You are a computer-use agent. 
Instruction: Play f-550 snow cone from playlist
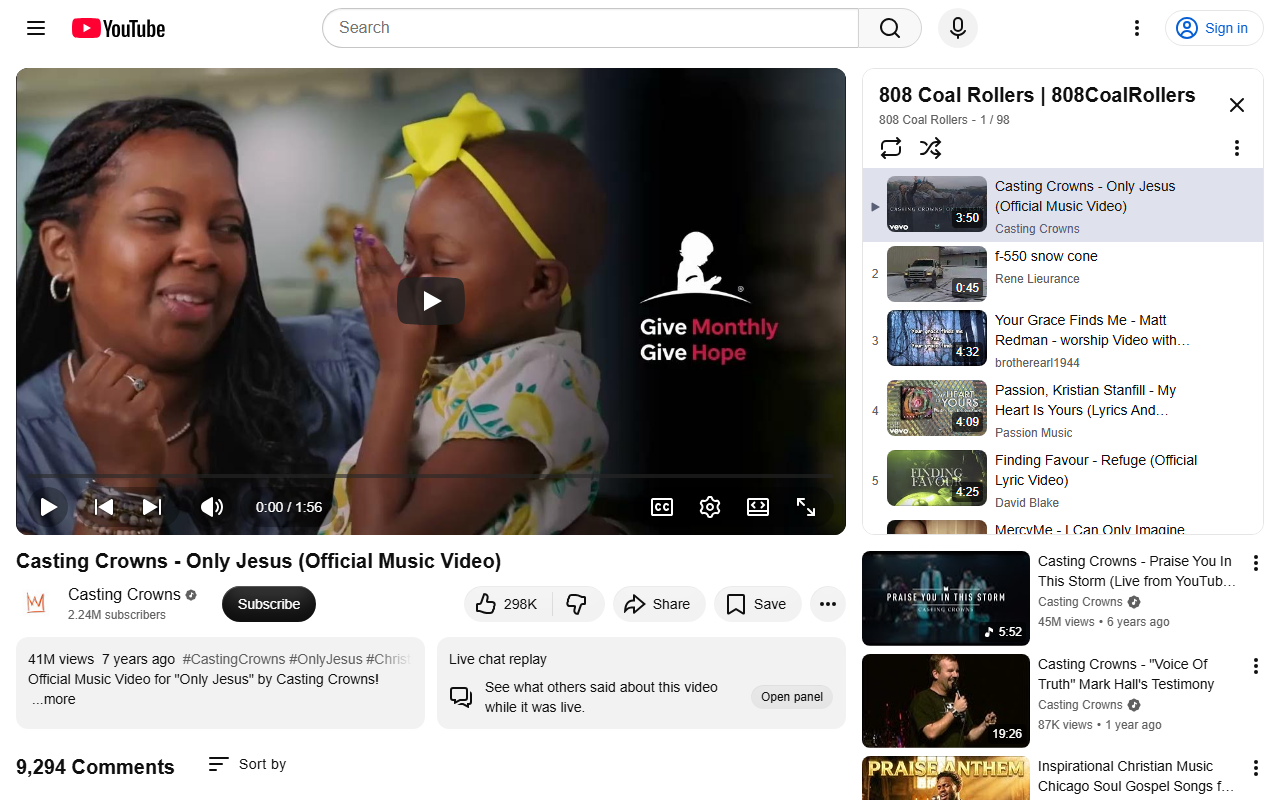pyautogui.click(x=1063, y=274)
